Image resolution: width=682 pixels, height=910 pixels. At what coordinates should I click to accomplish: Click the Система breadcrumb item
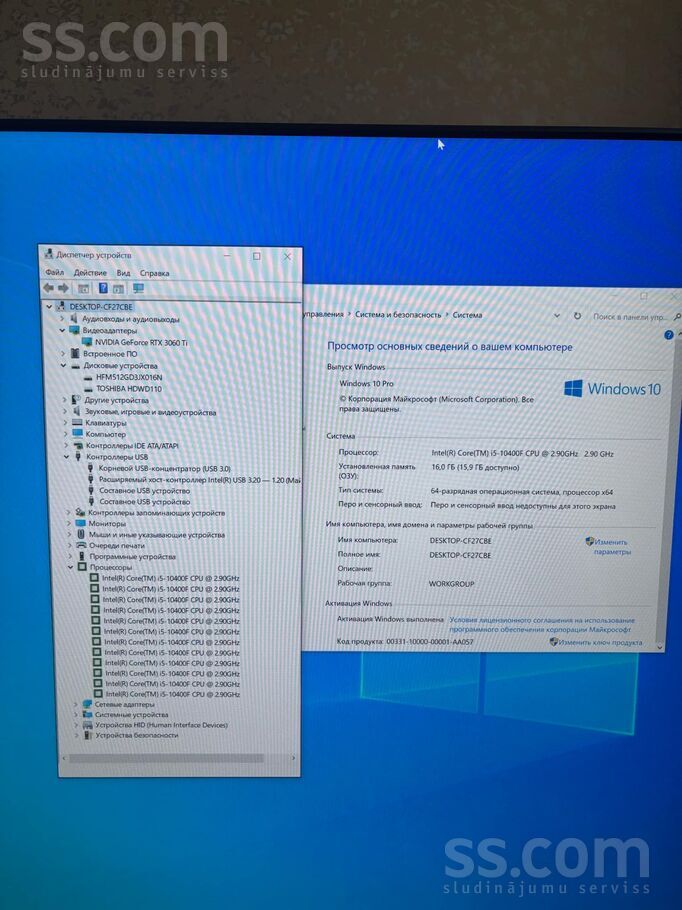click(x=467, y=315)
